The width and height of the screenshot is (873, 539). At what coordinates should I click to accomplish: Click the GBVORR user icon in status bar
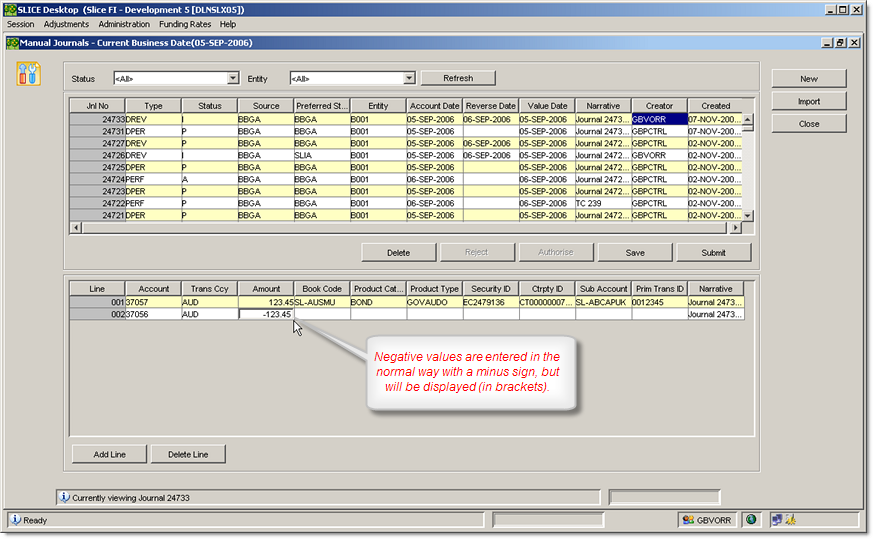coord(687,520)
